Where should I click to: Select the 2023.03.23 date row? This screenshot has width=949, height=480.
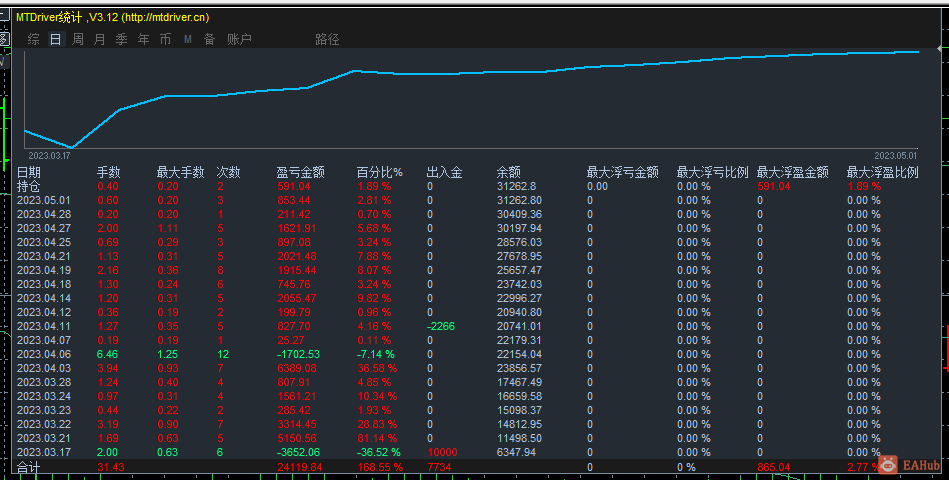click(x=44, y=410)
